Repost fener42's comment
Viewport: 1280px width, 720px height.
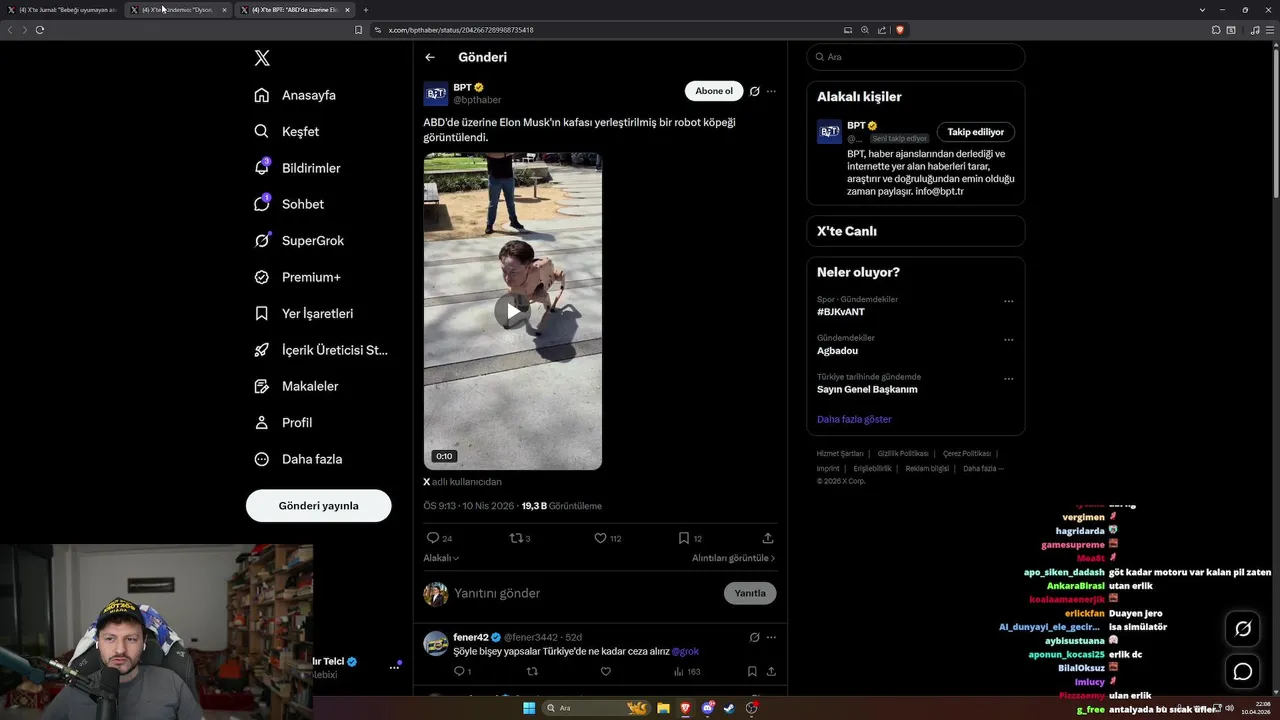pos(532,671)
